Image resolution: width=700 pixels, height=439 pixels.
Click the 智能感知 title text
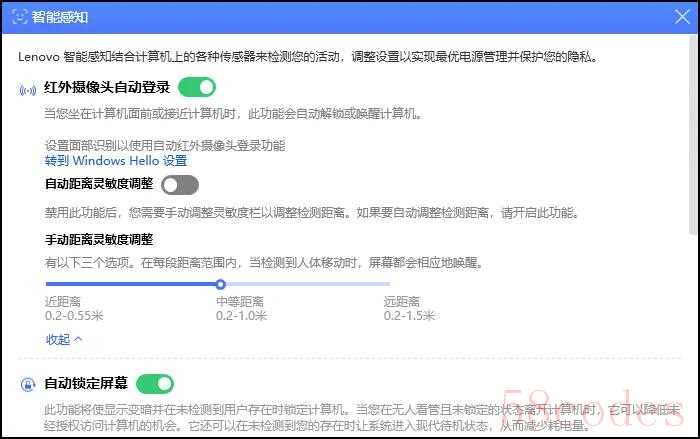click(x=60, y=16)
